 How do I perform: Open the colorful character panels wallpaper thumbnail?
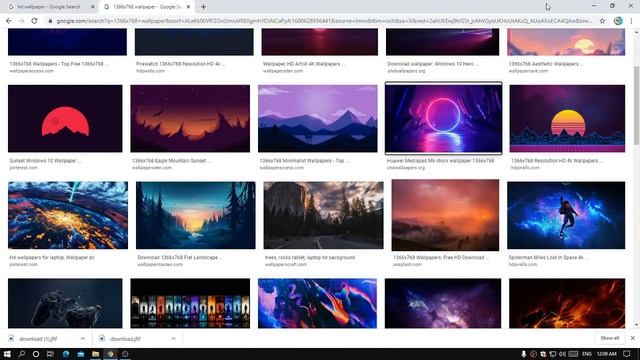point(190,303)
